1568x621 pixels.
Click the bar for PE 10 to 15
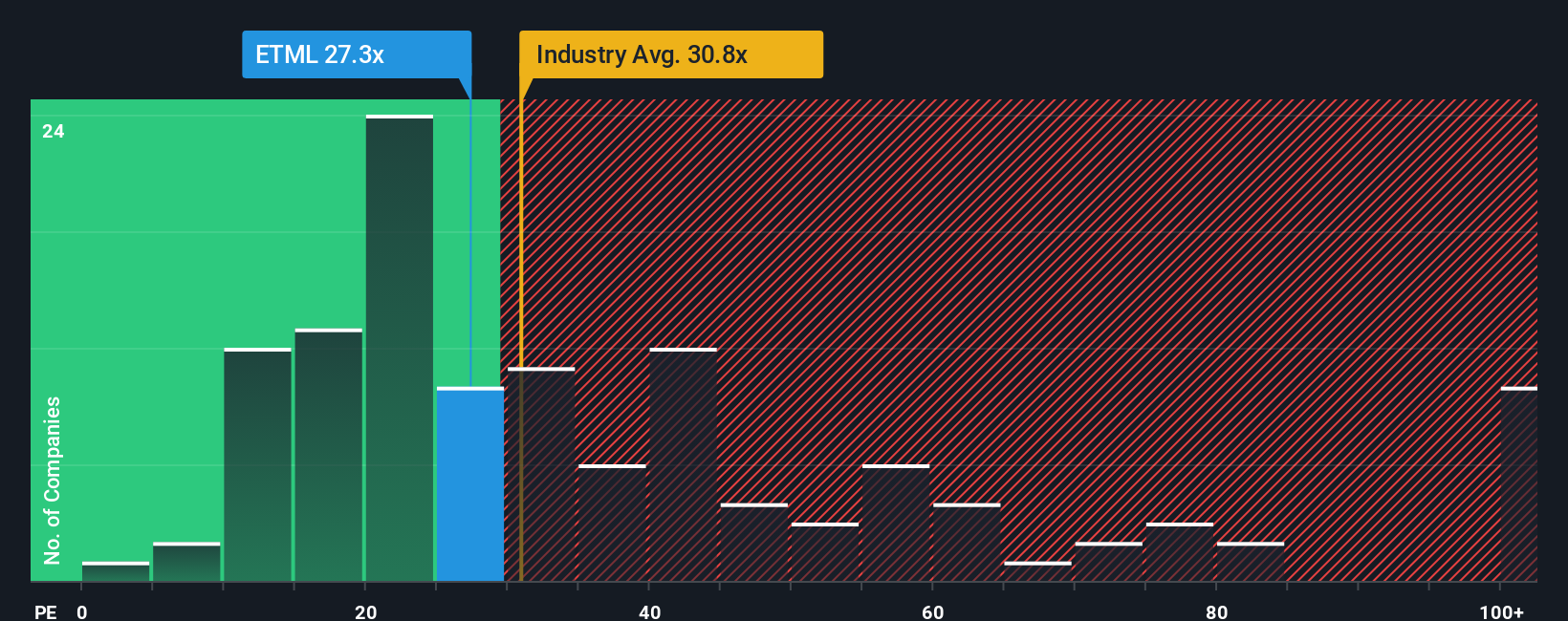(x=258, y=465)
